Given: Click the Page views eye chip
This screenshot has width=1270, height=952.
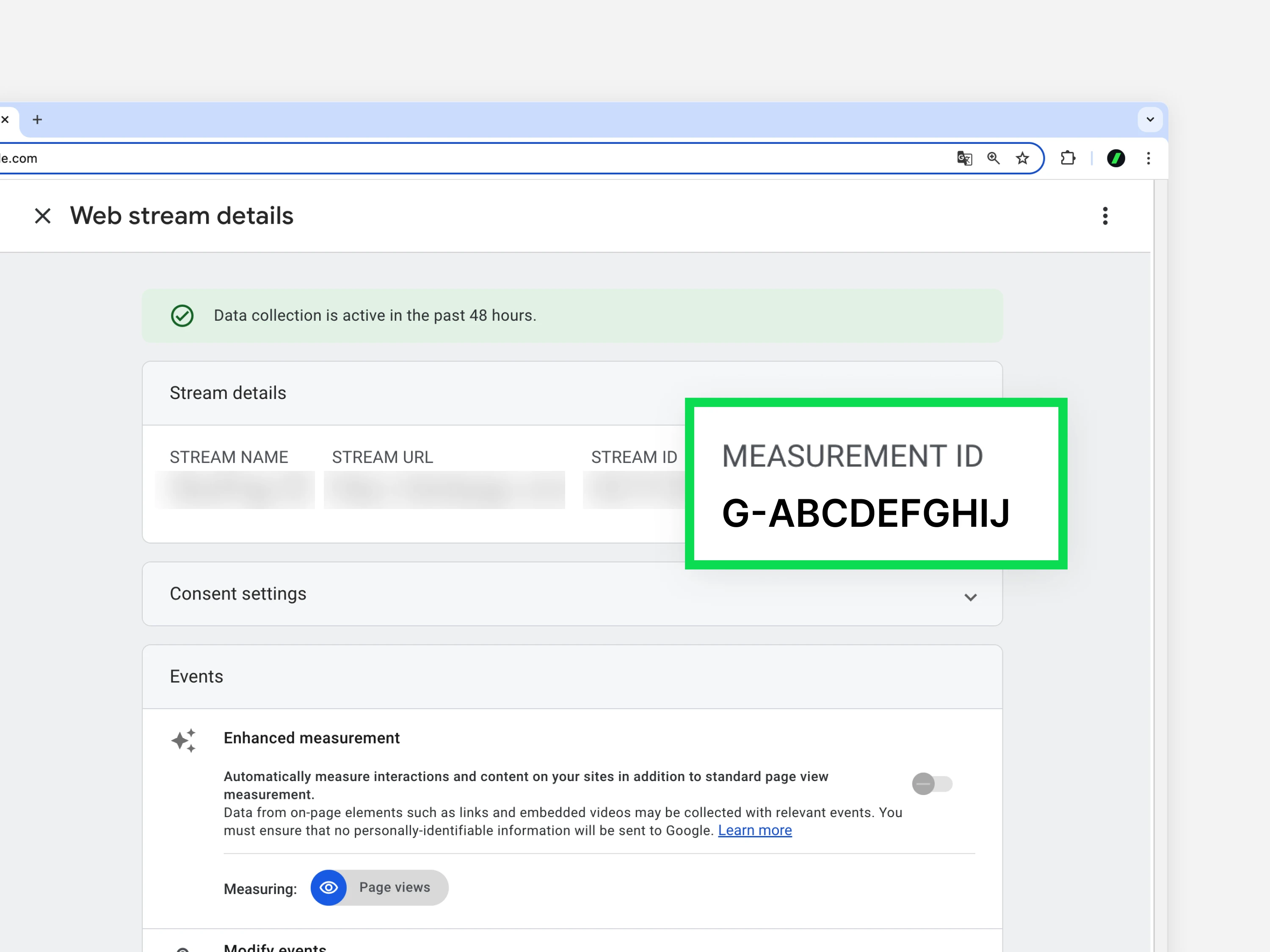Looking at the screenshot, I should pyautogui.click(x=379, y=888).
